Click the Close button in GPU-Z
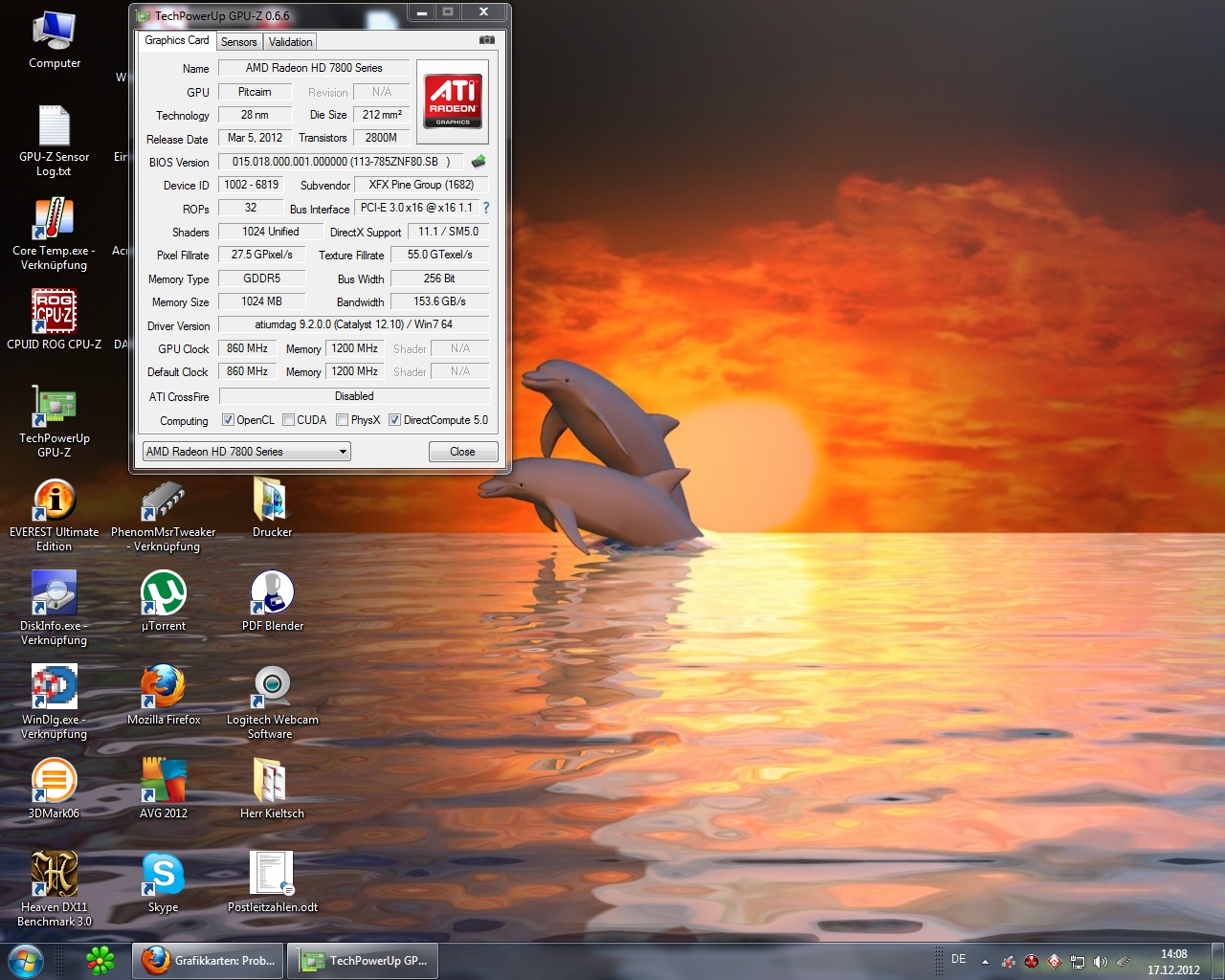 click(x=462, y=452)
